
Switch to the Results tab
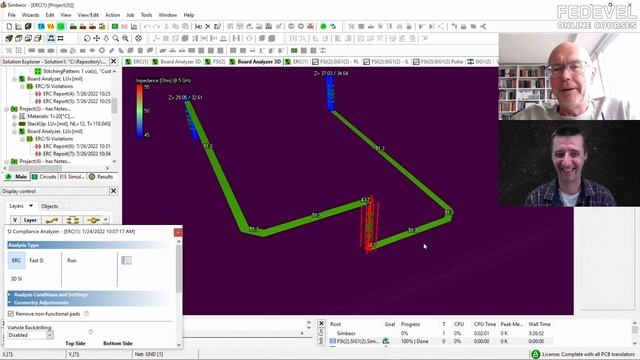(x=101, y=176)
